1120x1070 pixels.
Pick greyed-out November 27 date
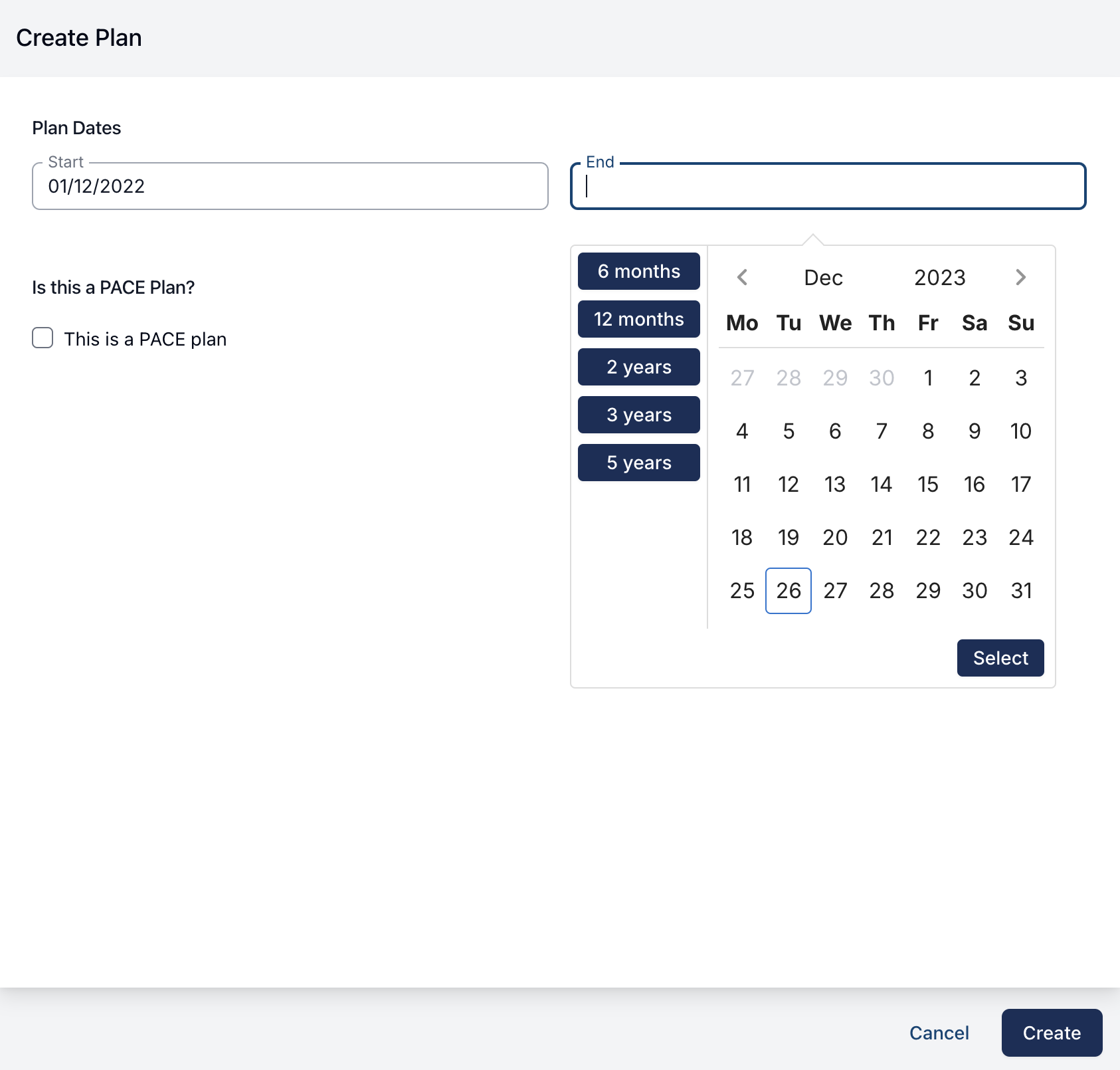(x=742, y=378)
